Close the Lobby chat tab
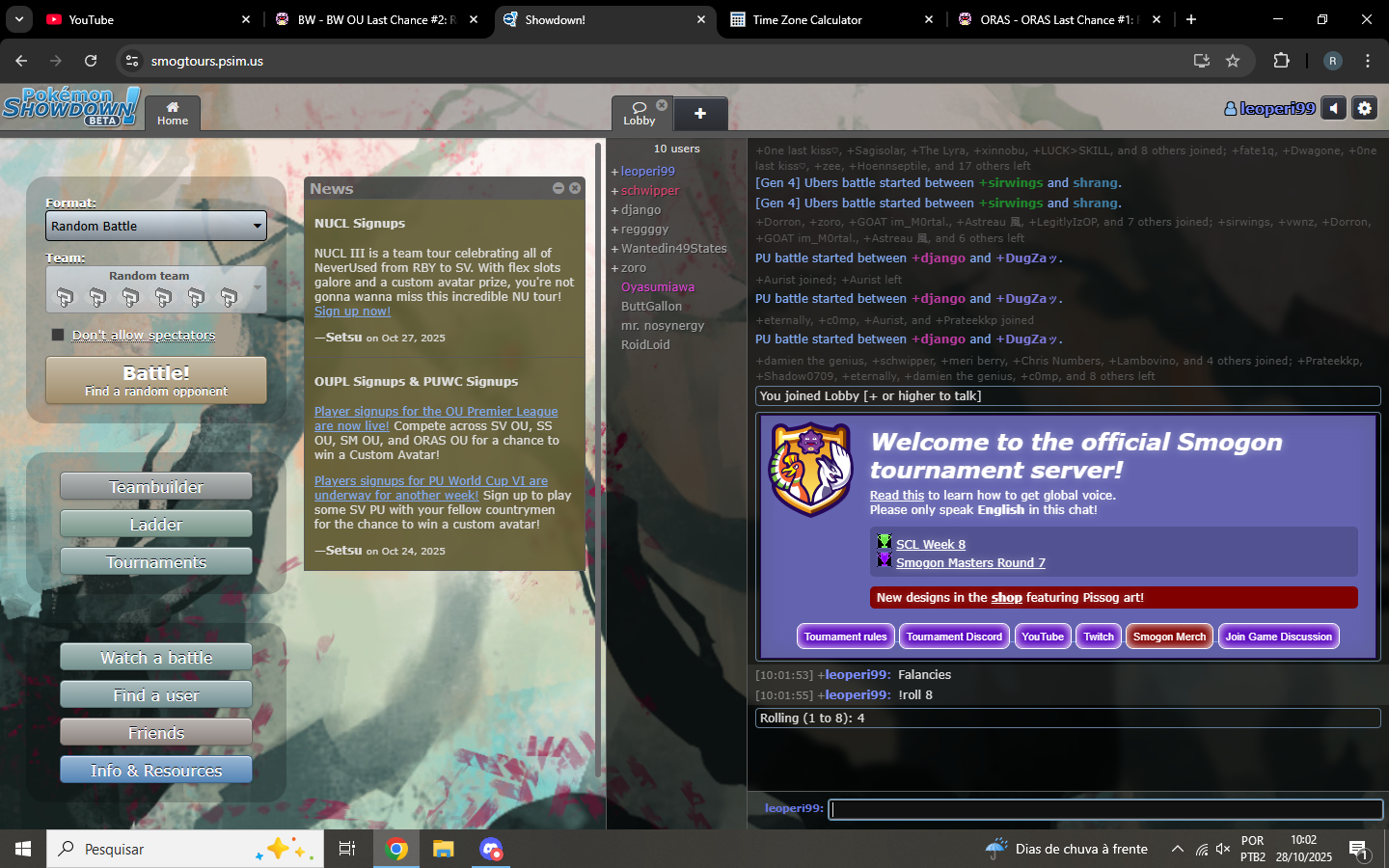The height and width of the screenshot is (868, 1389). 662,105
